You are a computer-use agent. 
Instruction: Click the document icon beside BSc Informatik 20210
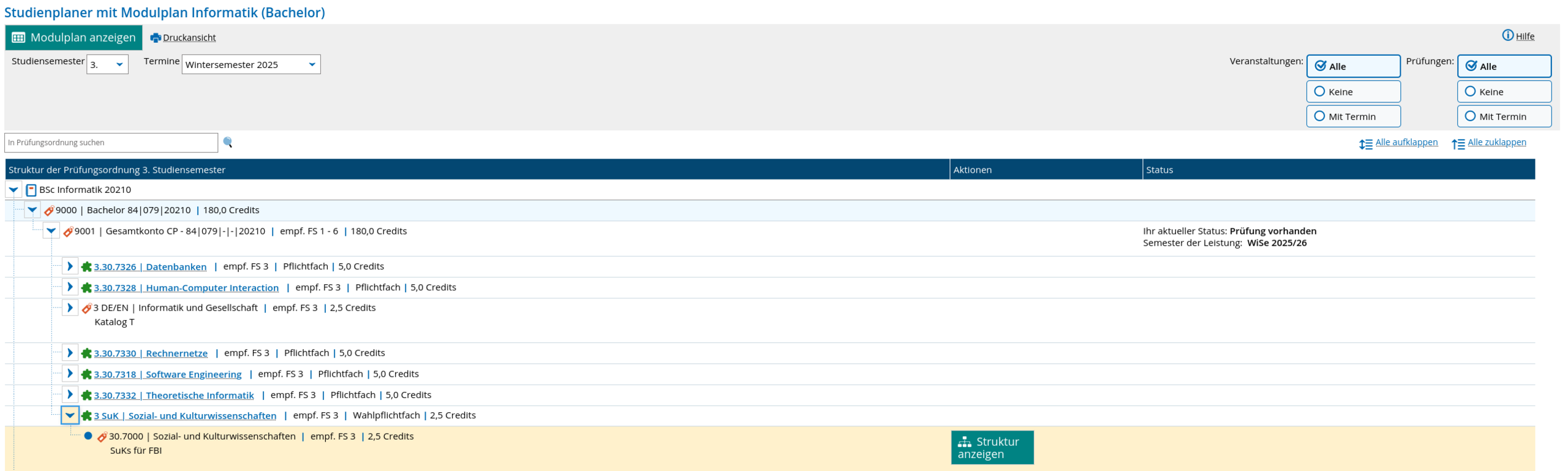coord(31,190)
